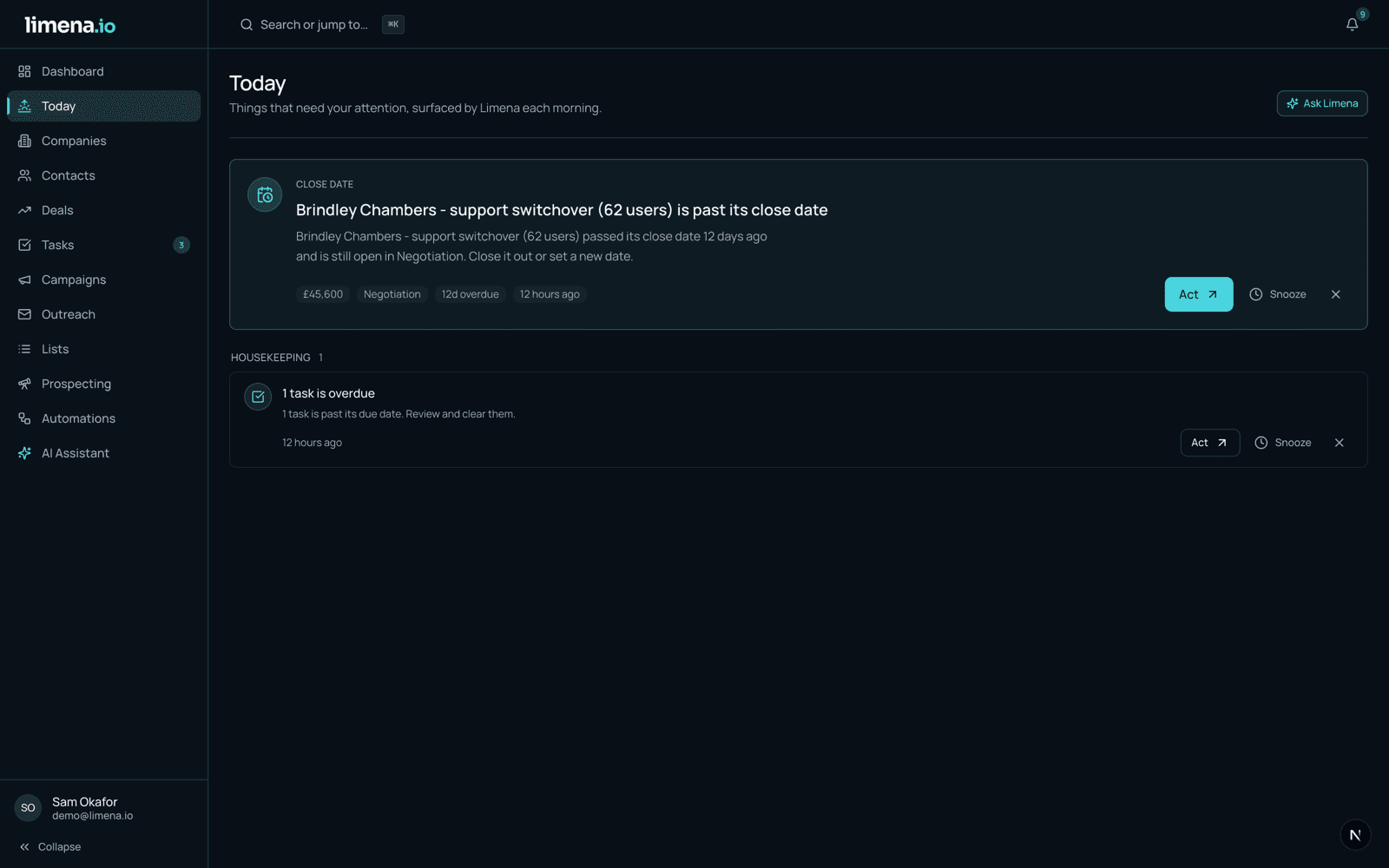Click the SO user avatar
This screenshot has width=1389, height=868.
coord(28,808)
